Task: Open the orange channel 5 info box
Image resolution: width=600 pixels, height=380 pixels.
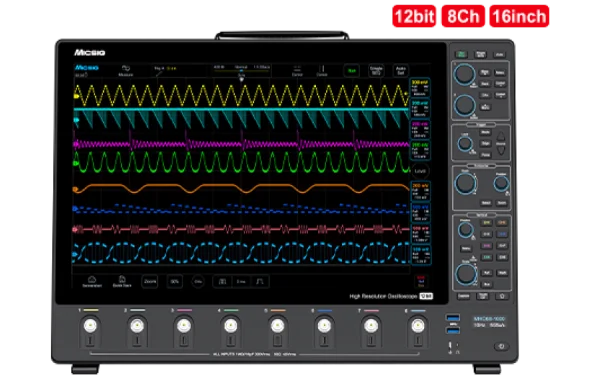Action: click(x=420, y=191)
